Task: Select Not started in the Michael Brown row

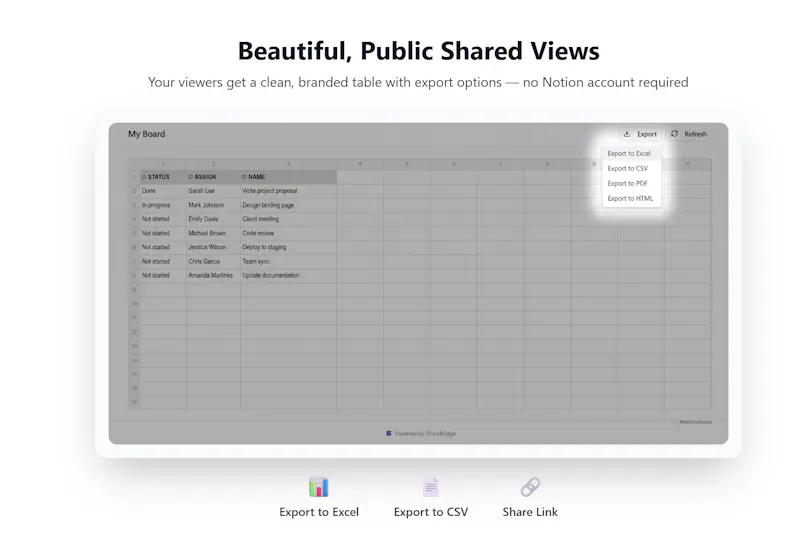Action: coord(163,233)
